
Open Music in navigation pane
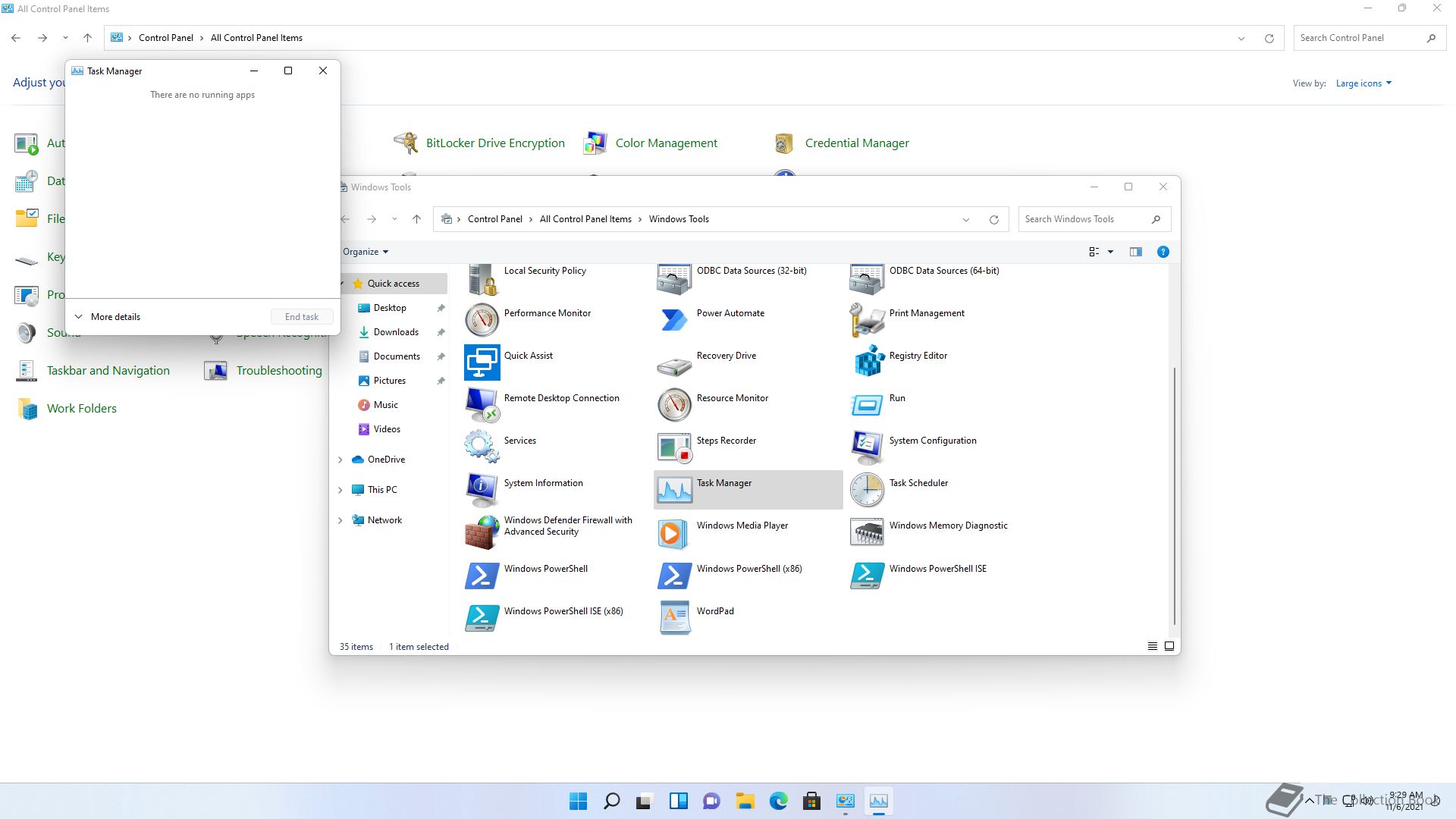tap(385, 405)
